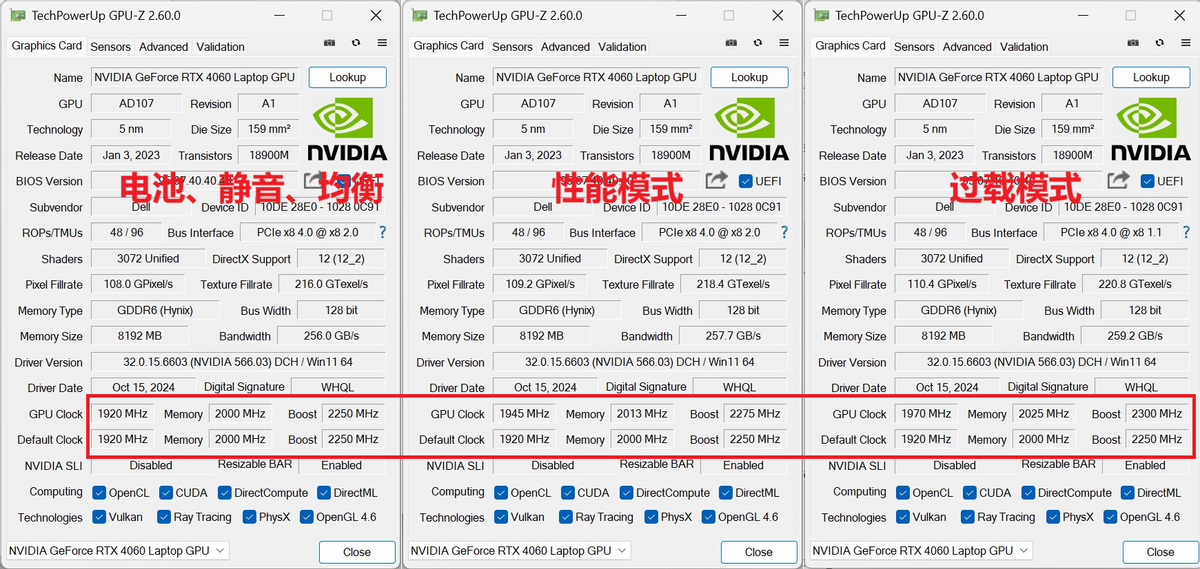The height and width of the screenshot is (569, 1200).
Task: Toggle UEFI checkbox in the 259.2 GB/s window
Action: pos(1147,181)
